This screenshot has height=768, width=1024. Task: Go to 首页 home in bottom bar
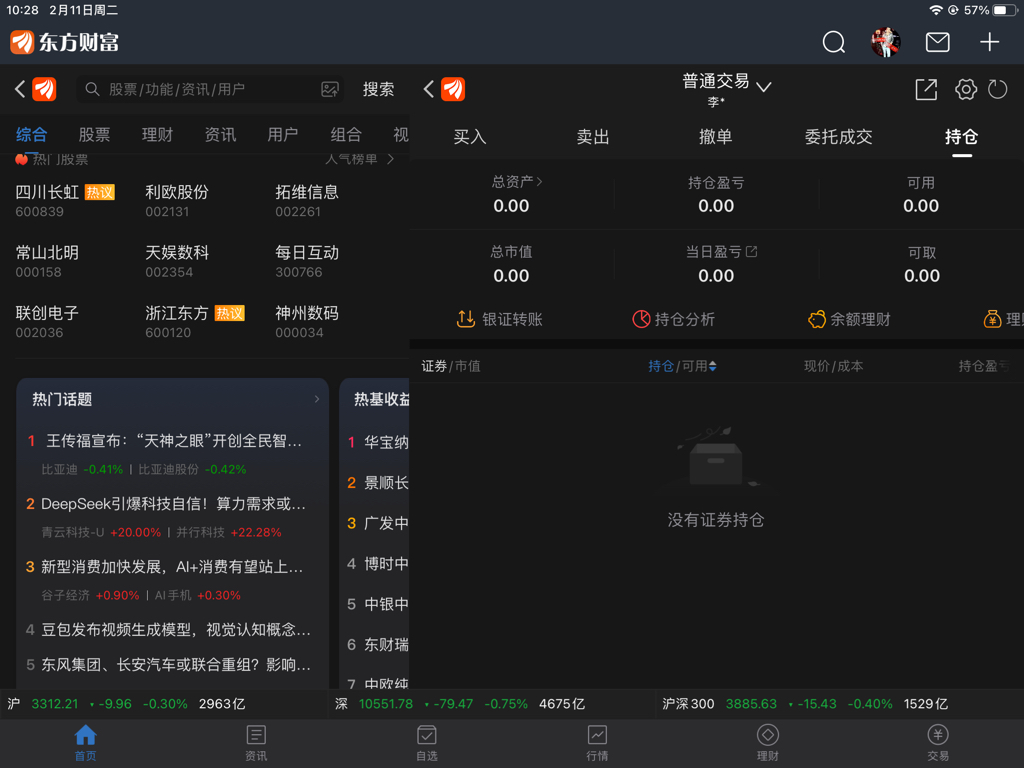pyautogui.click(x=86, y=743)
